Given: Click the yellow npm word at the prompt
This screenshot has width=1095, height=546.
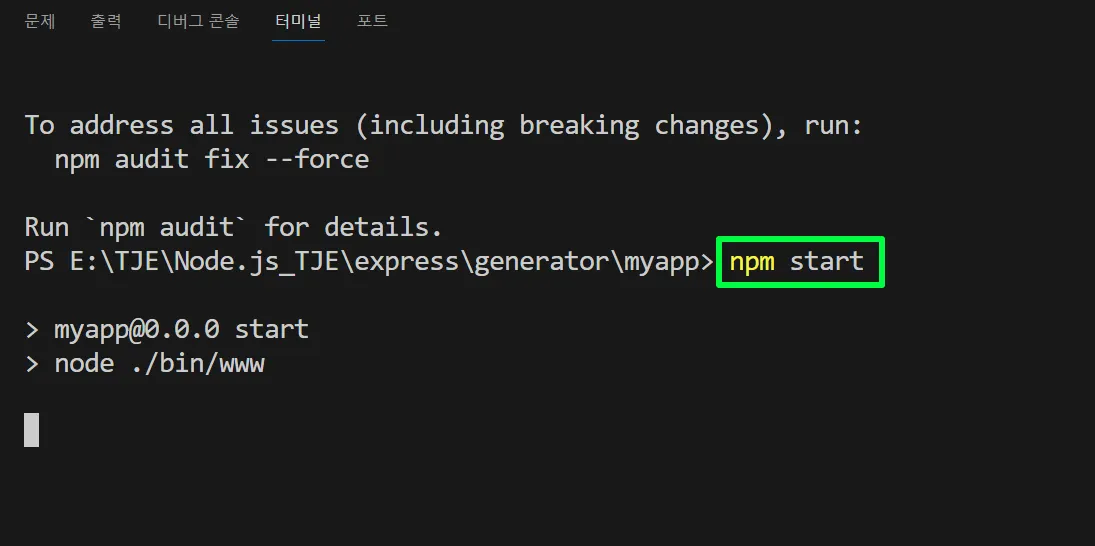Looking at the screenshot, I should pos(752,262).
